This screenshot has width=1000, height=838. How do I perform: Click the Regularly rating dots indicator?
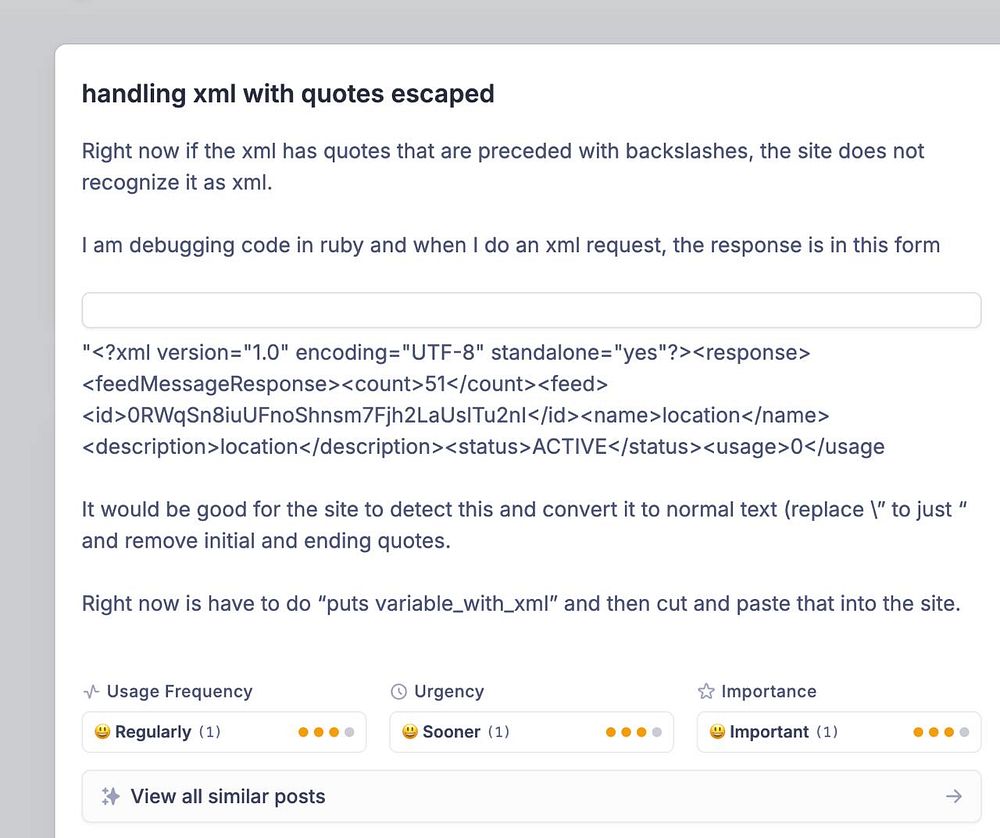[x=326, y=732]
